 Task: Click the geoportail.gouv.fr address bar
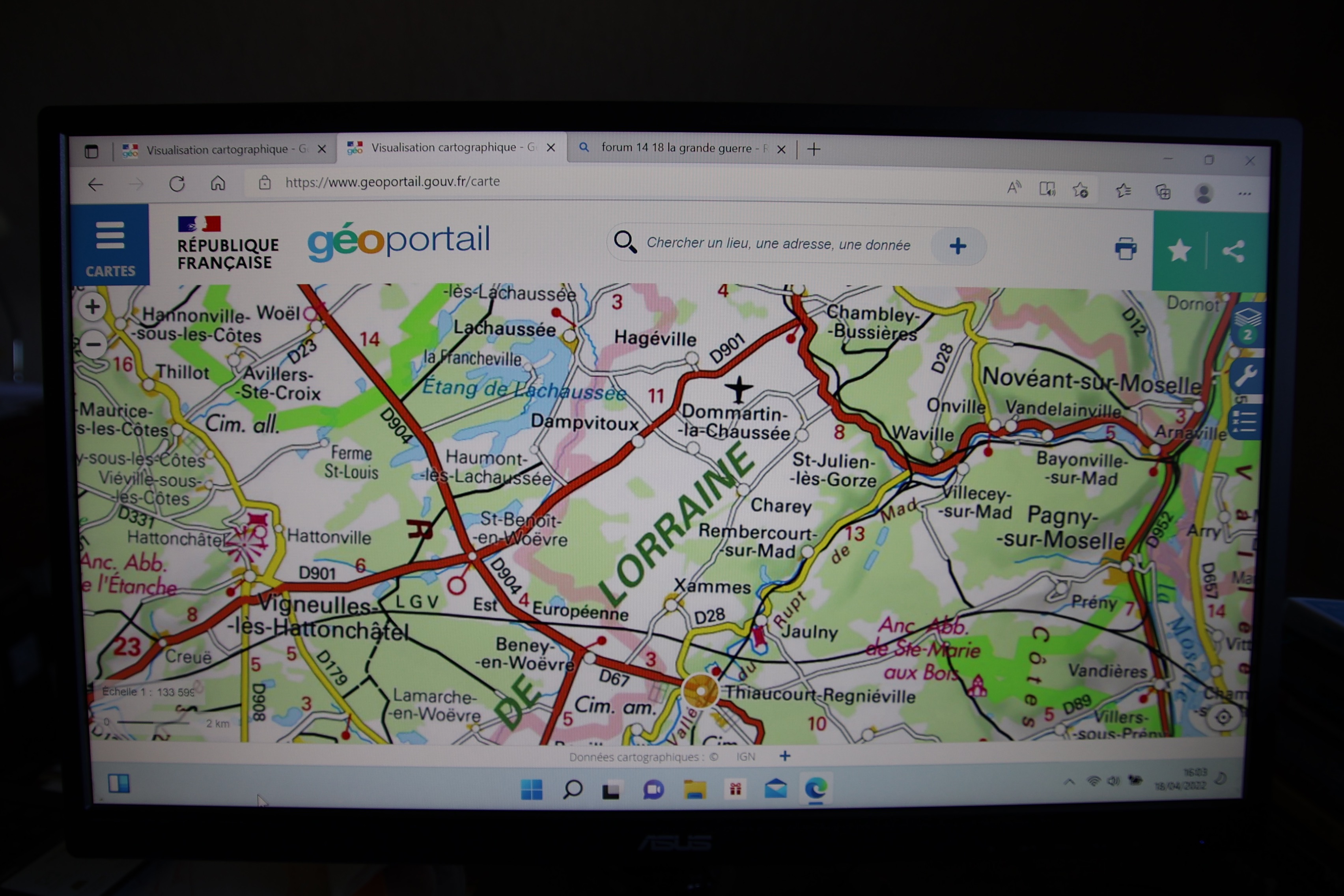[x=392, y=182]
